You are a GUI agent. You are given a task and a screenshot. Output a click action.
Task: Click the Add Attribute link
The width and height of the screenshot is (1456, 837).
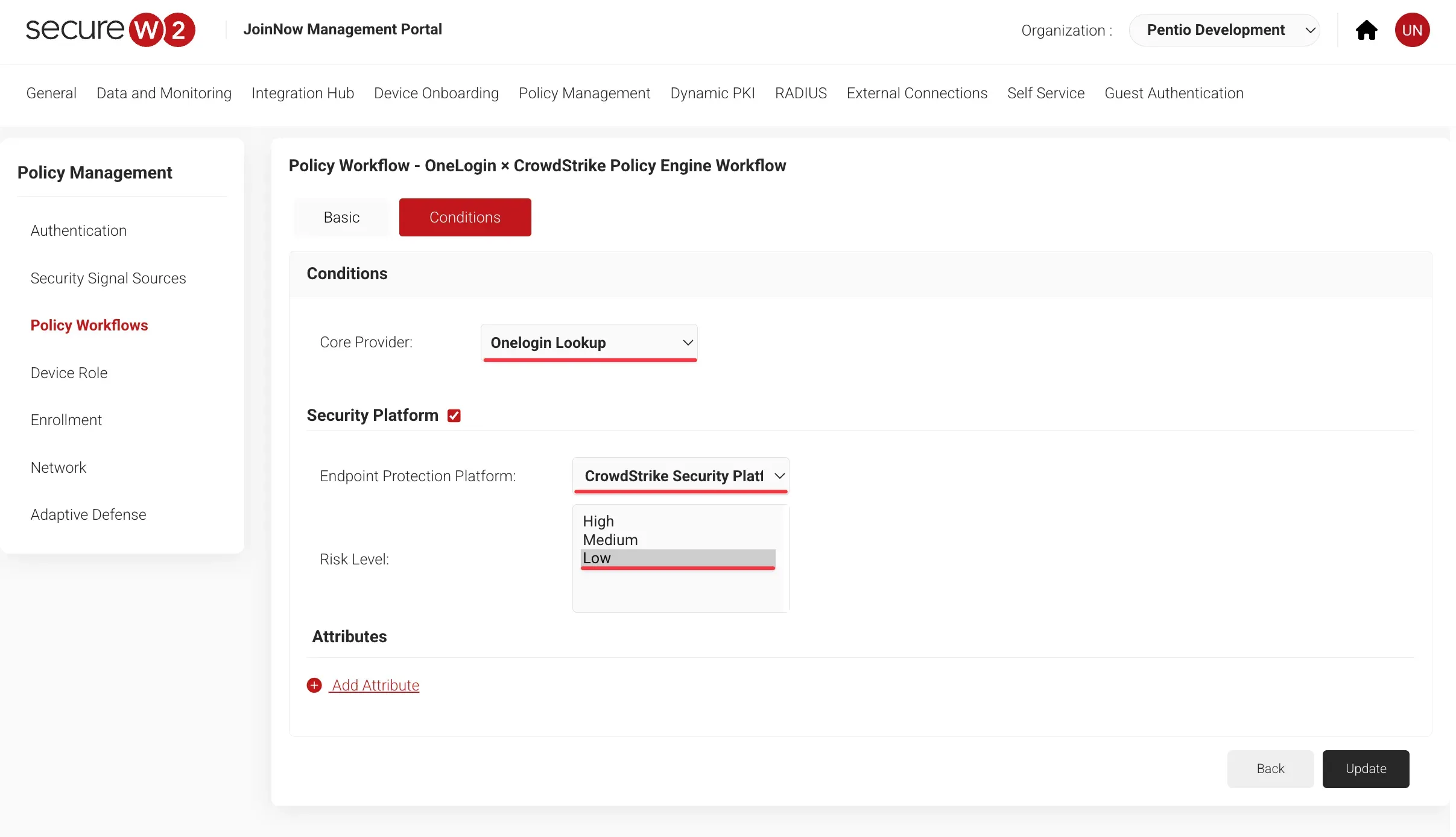[x=375, y=685]
